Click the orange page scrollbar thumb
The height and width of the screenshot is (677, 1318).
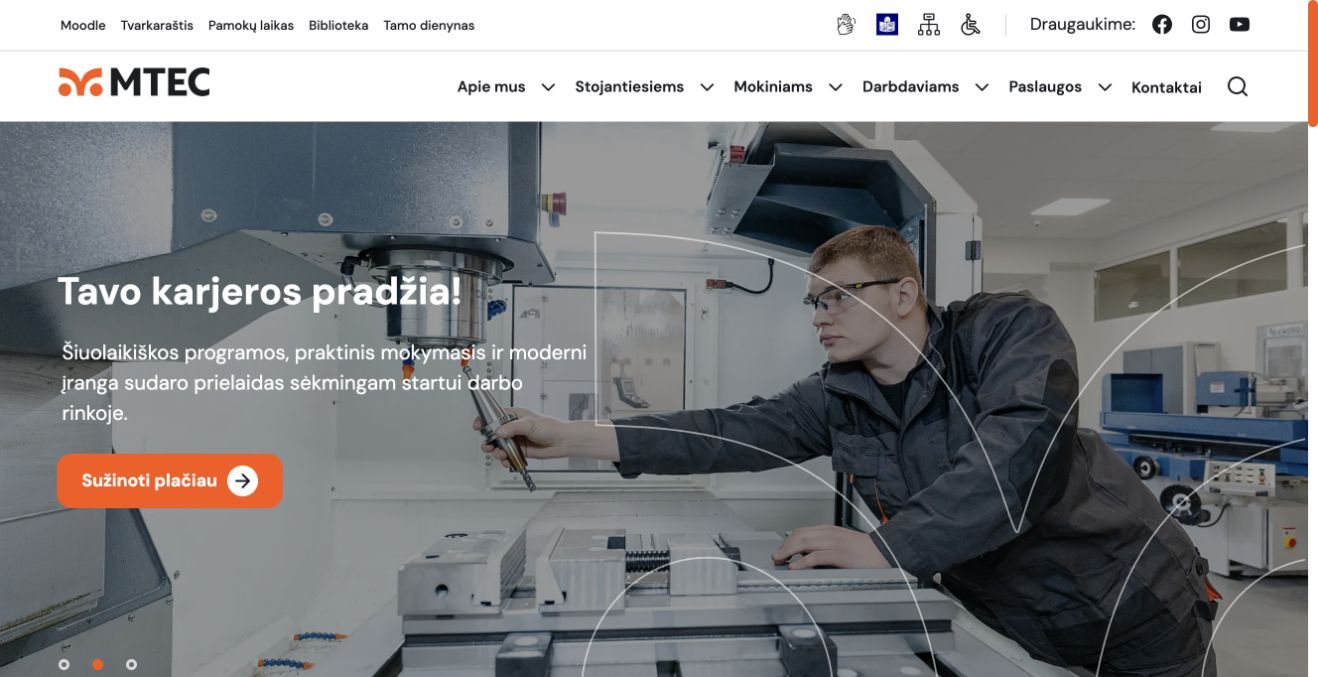click(x=1313, y=63)
